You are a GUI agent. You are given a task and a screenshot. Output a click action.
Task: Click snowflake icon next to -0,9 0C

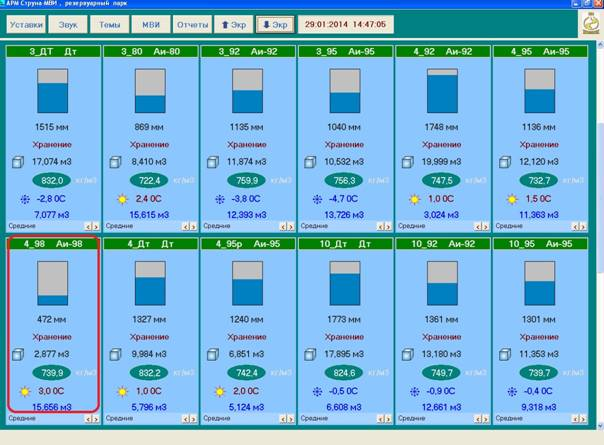415,391
